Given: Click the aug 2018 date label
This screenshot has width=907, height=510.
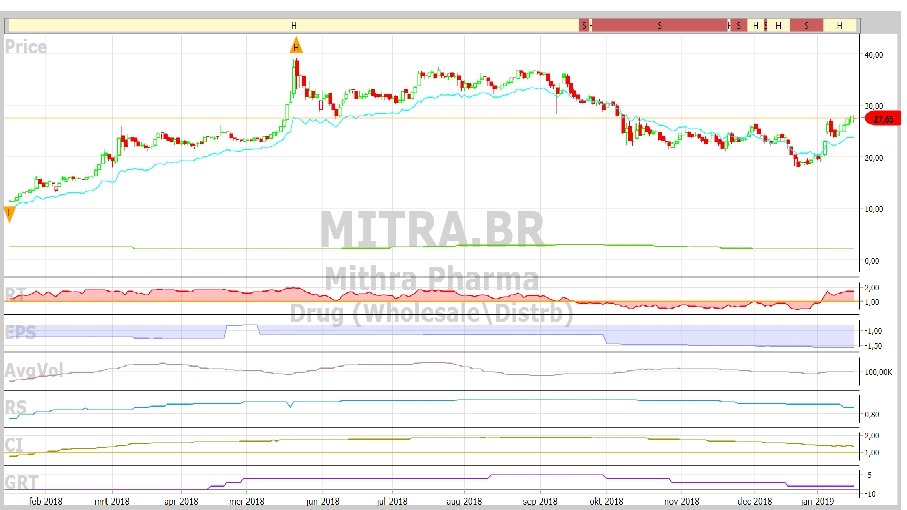Looking at the screenshot, I should point(464,501).
